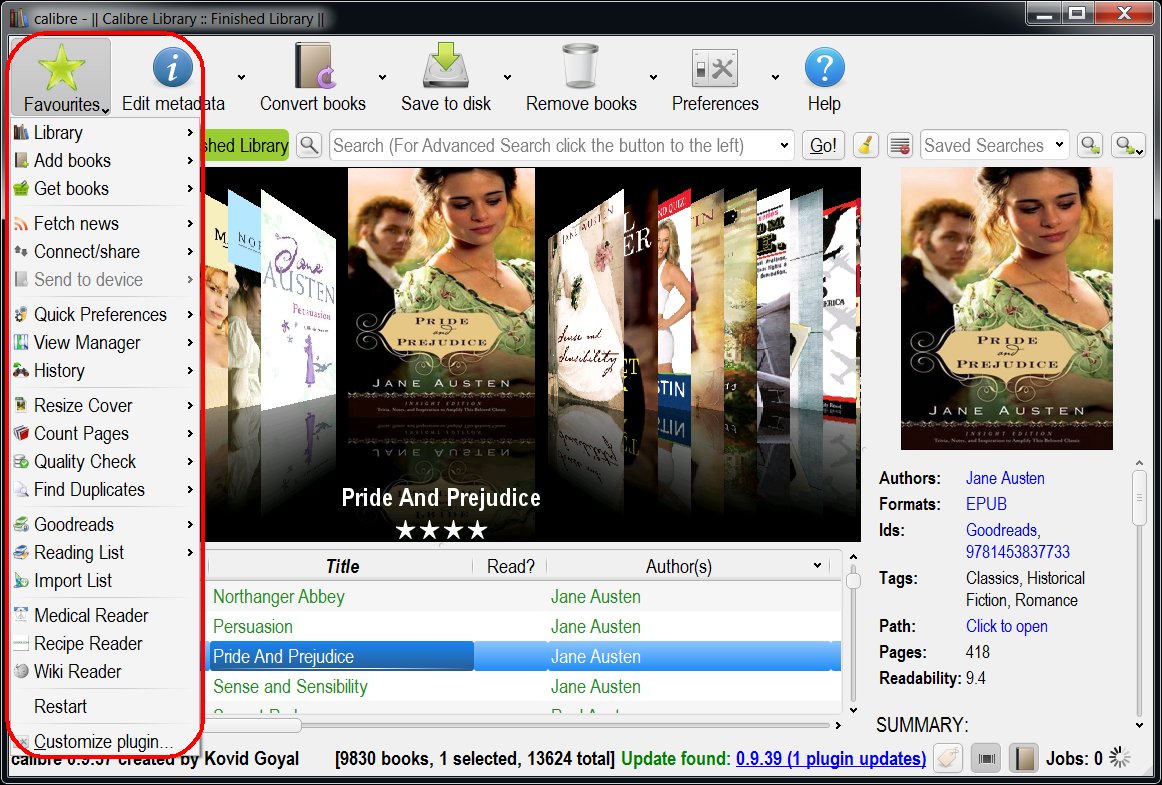Select Import List menu entry
This screenshot has height=785, width=1162.
pos(104,582)
